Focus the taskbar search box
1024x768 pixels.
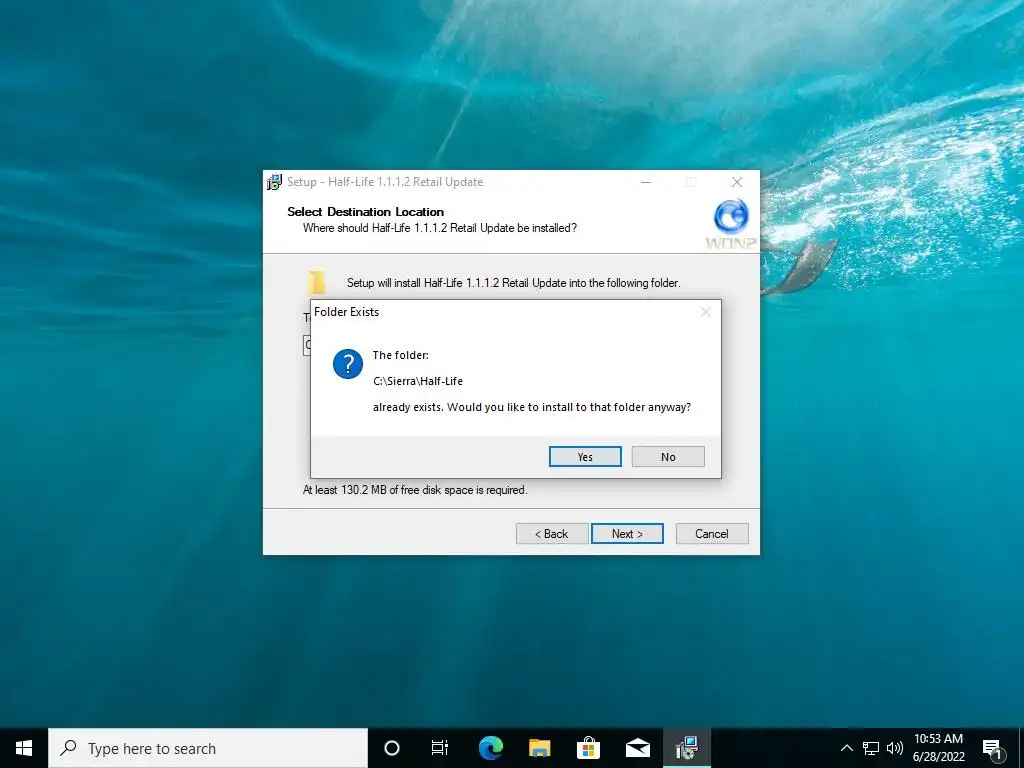click(208, 748)
